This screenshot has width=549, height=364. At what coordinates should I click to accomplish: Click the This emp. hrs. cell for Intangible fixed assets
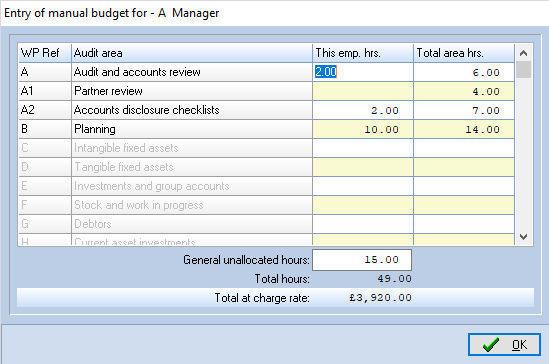click(363, 148)
